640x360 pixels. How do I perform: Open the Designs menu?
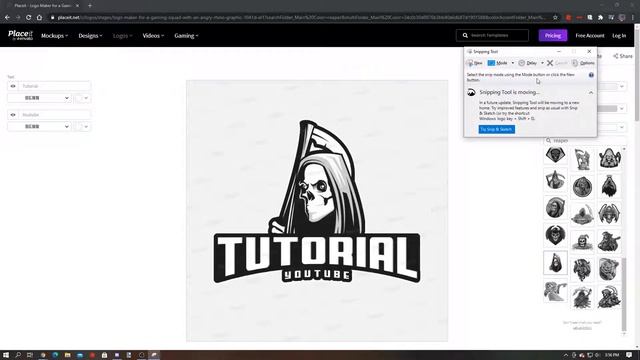tap(90, 36)
